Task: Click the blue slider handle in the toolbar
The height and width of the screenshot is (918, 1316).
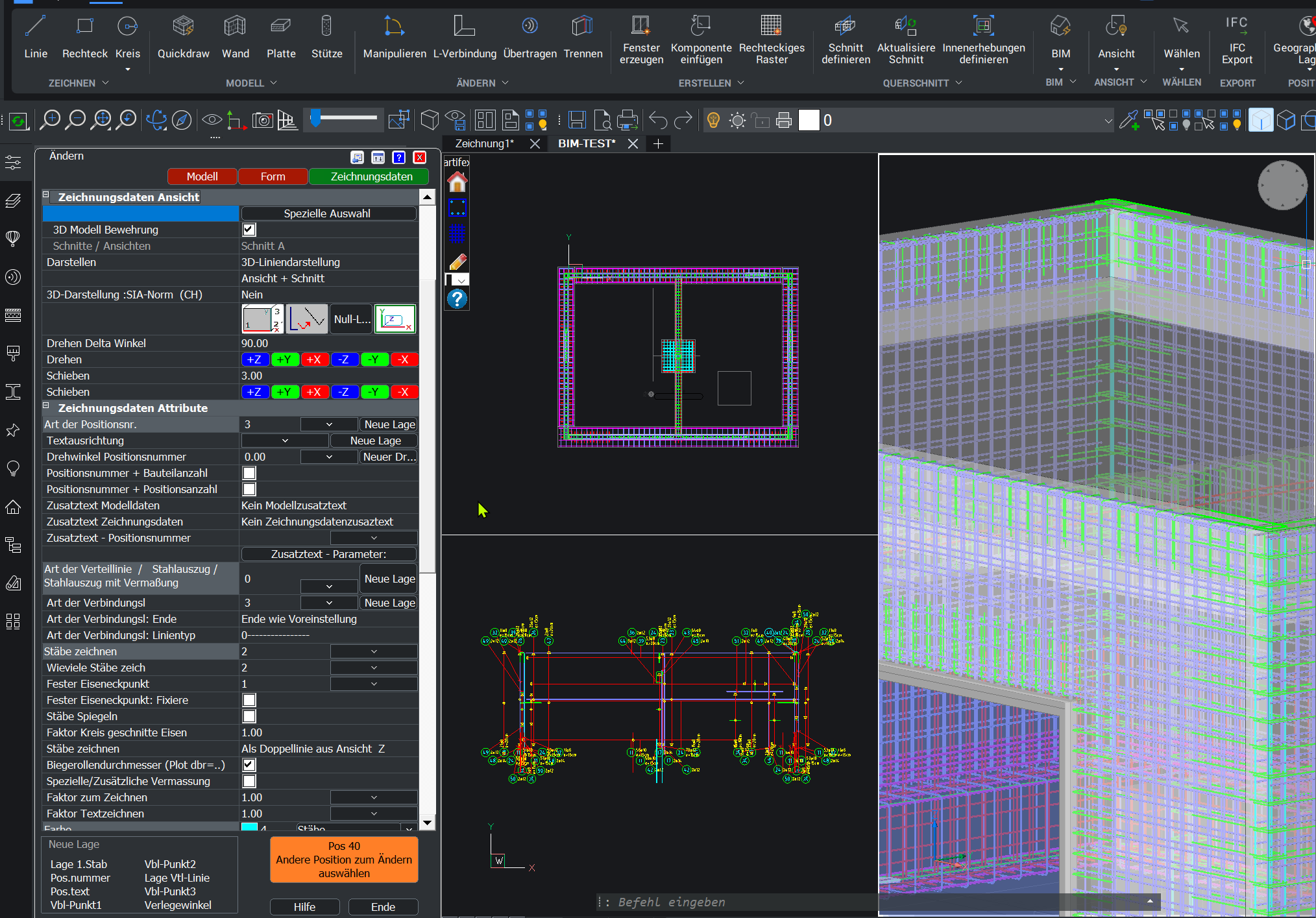Action: click(315, 118)
